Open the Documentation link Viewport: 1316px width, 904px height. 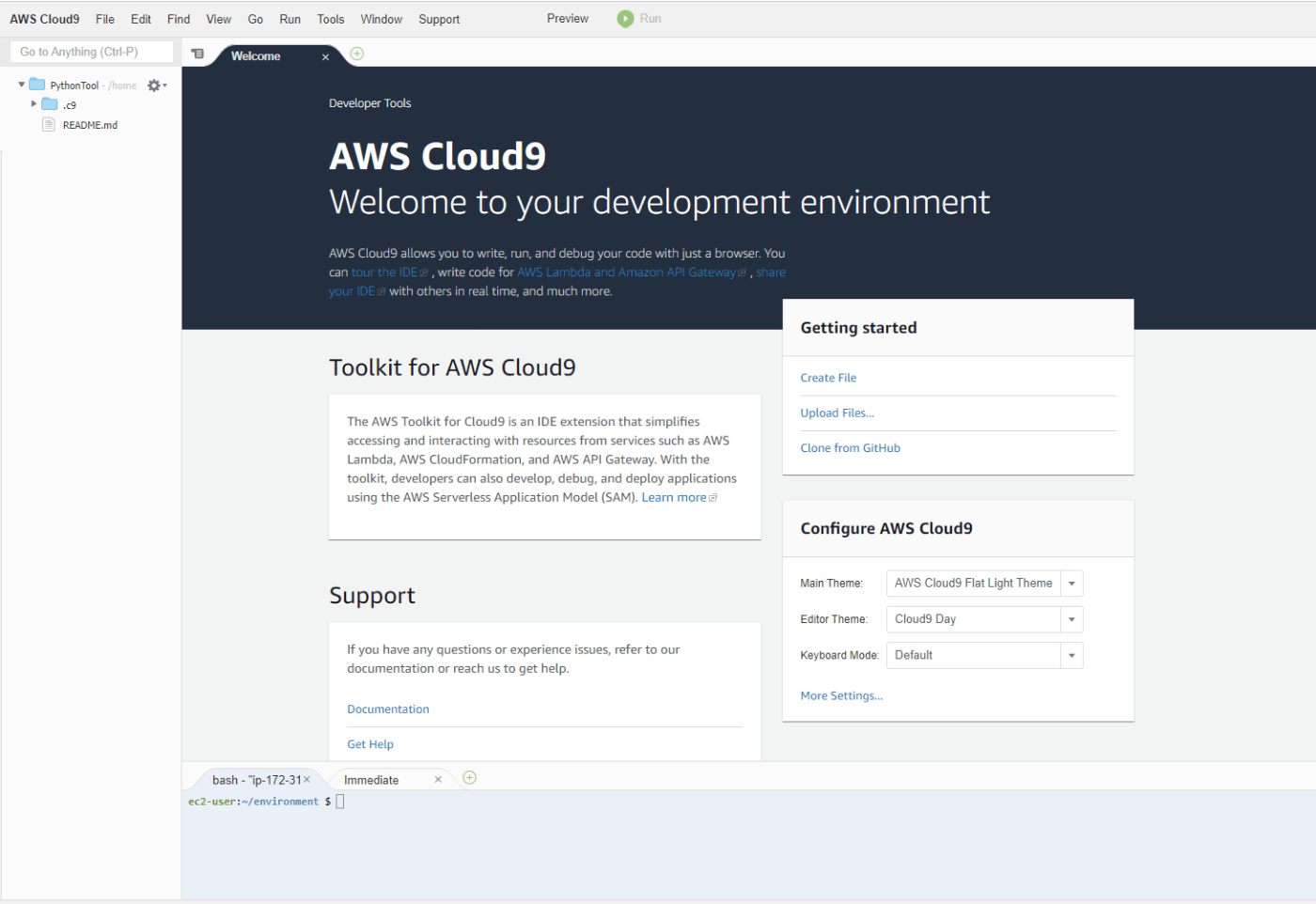(x=388, y=709)
